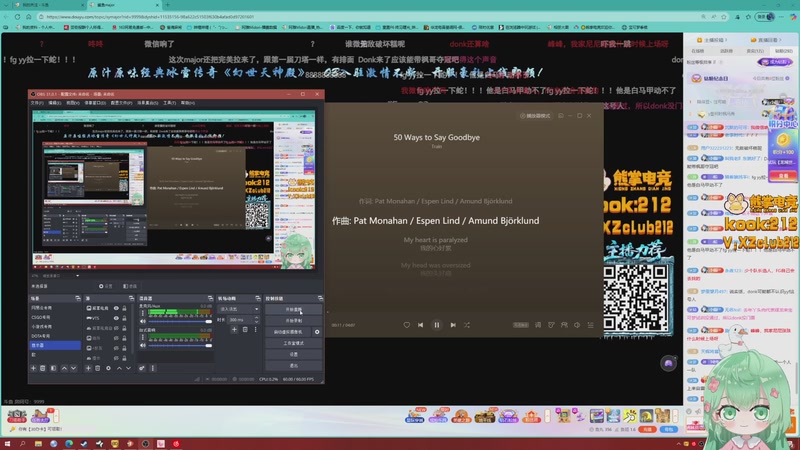Enable Studio Mode in OBS Controls
The height and width of the screenshot is (450, 800).
293,343
